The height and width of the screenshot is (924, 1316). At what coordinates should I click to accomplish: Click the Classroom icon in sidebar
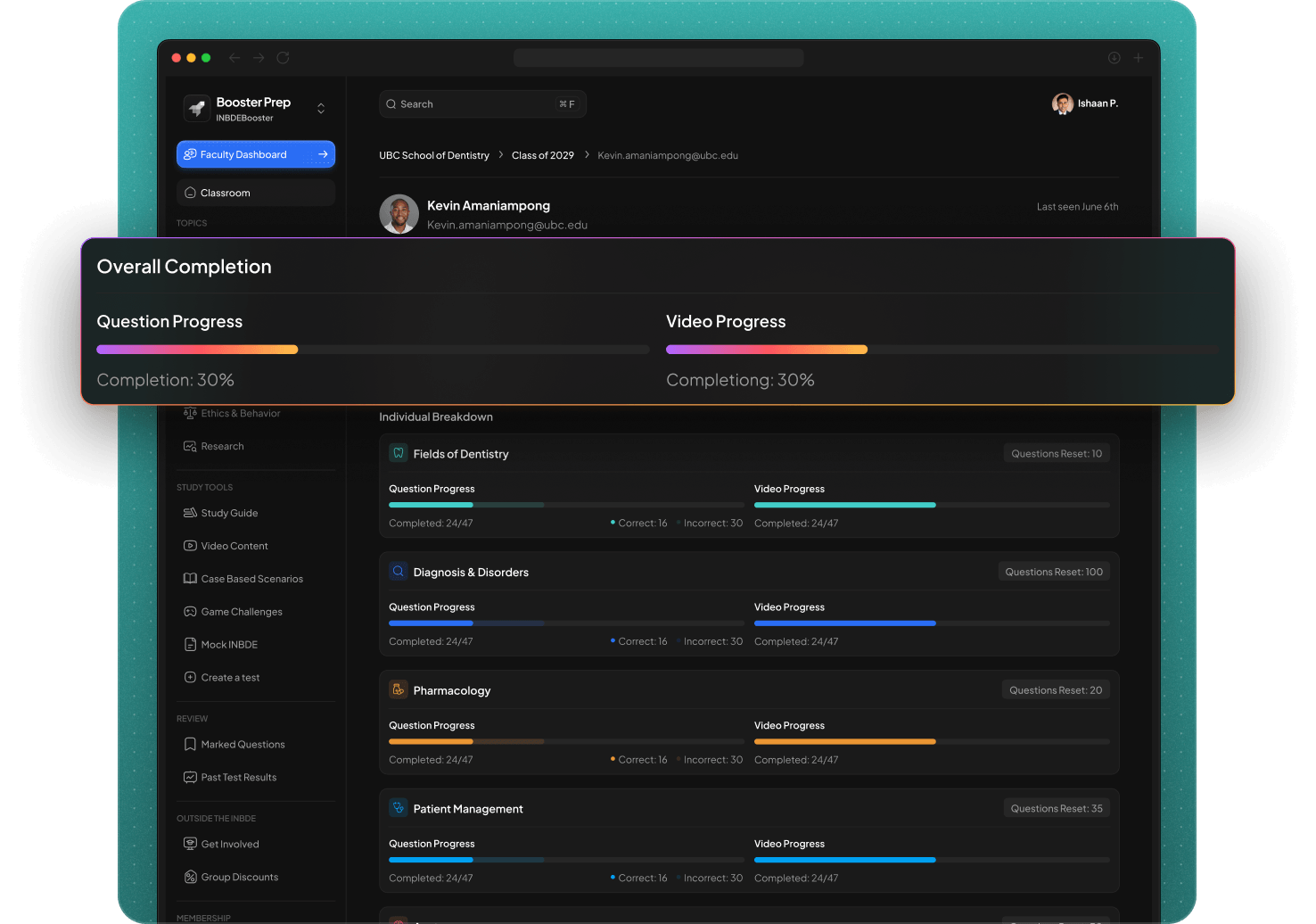click(x=190, y=193)
